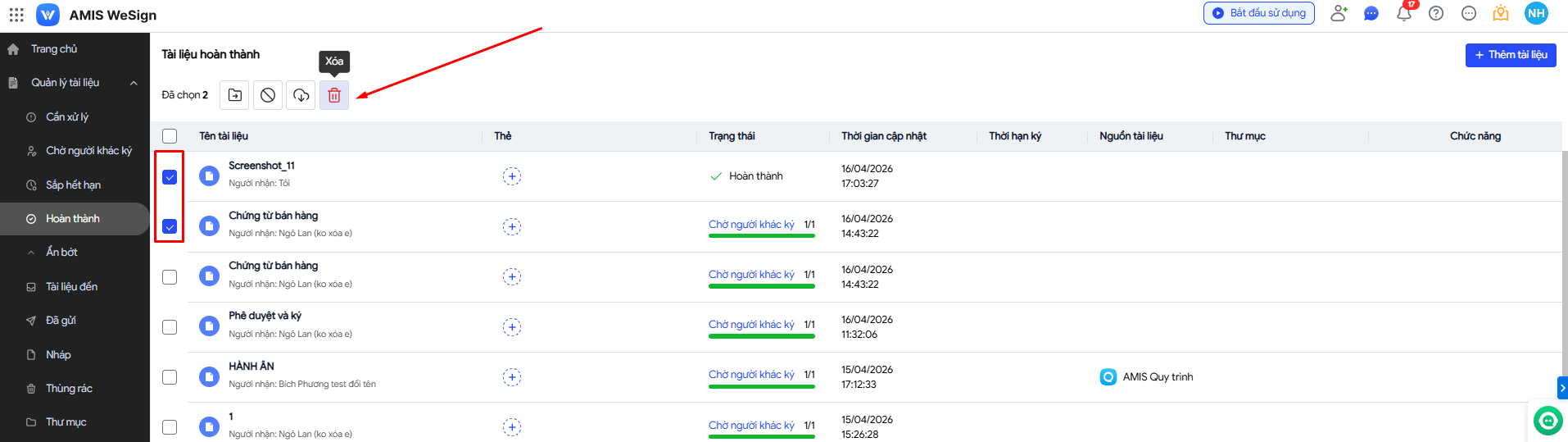Add tag to Screenshot_11 document
Viewport: 1568px width, 442px height.
pos(511,176)
